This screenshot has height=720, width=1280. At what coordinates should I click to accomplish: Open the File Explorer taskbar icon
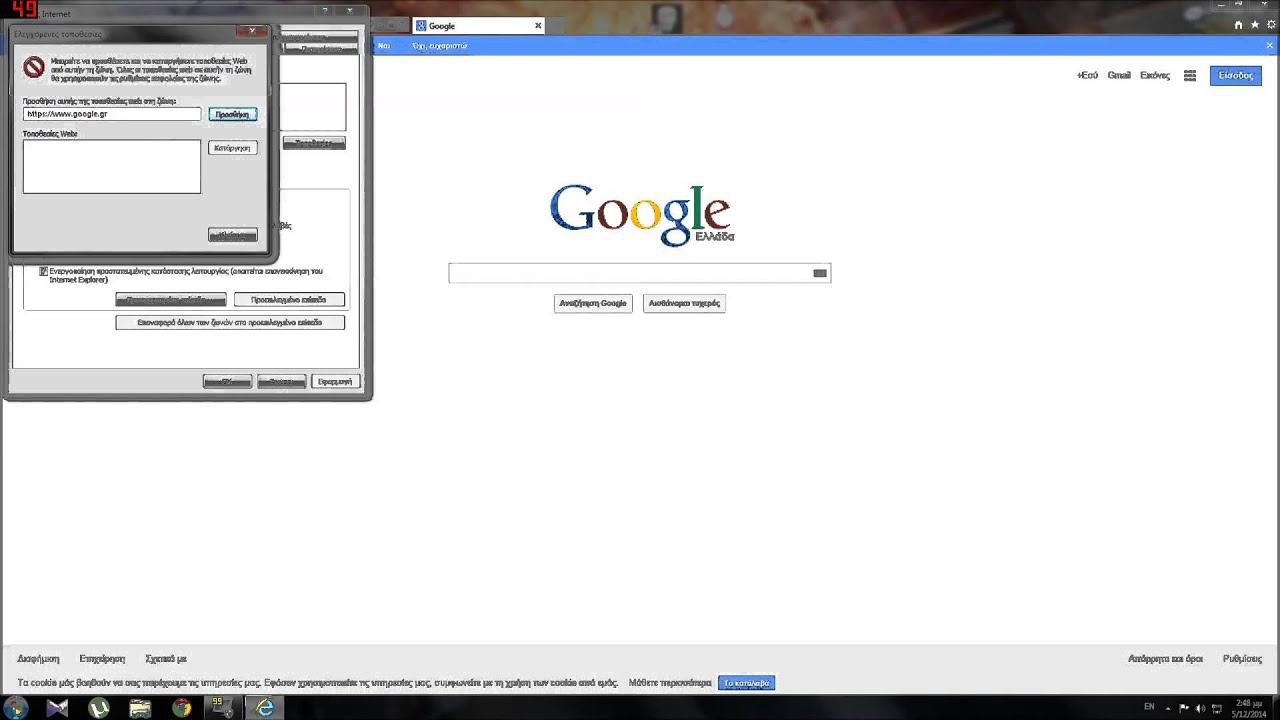[140, 708]
